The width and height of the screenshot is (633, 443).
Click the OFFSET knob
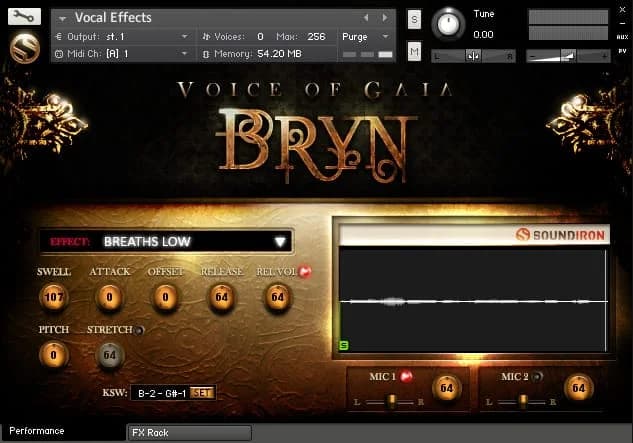165,297
